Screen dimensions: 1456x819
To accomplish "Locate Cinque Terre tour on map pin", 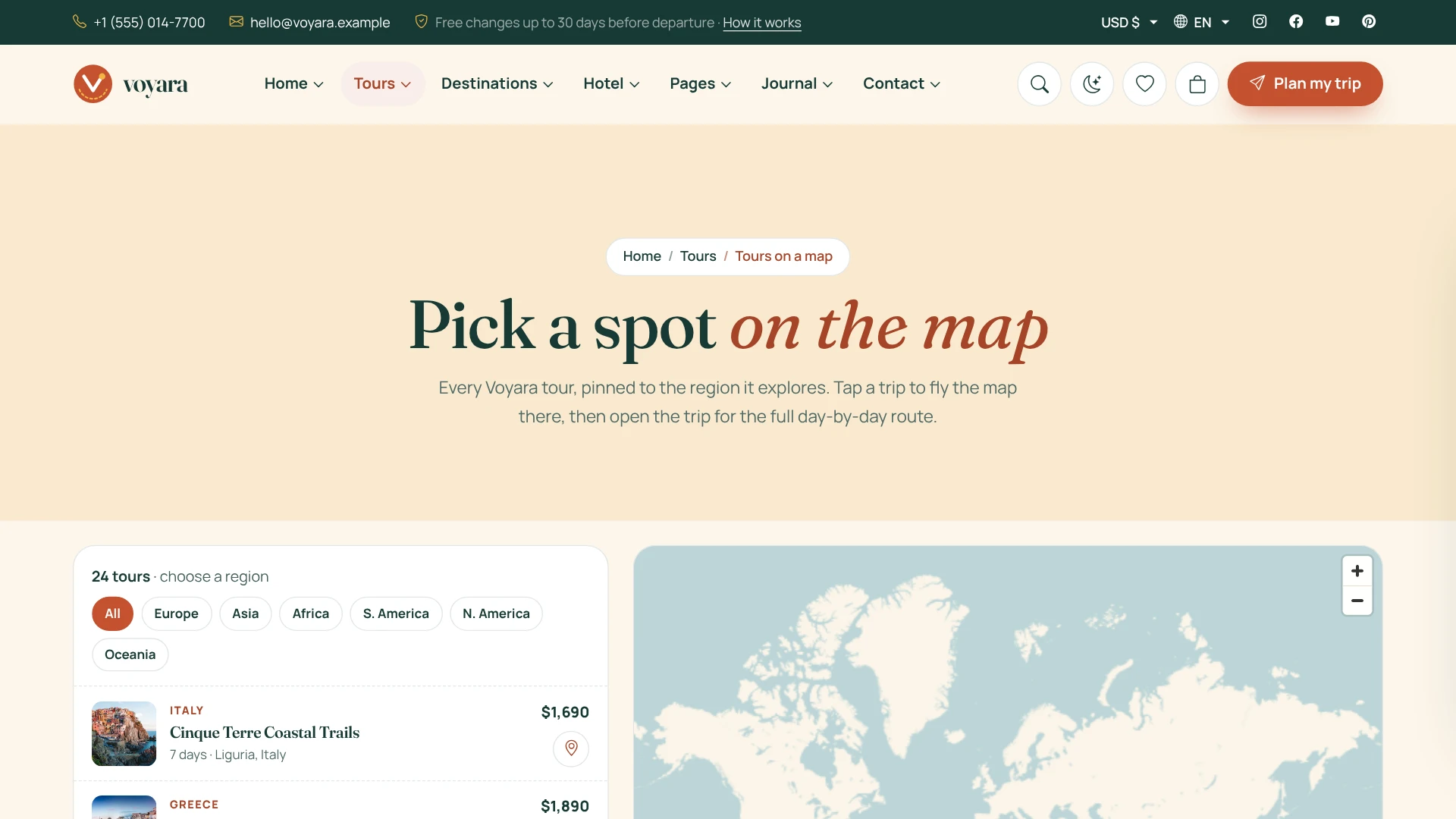I will pos(571,749).
